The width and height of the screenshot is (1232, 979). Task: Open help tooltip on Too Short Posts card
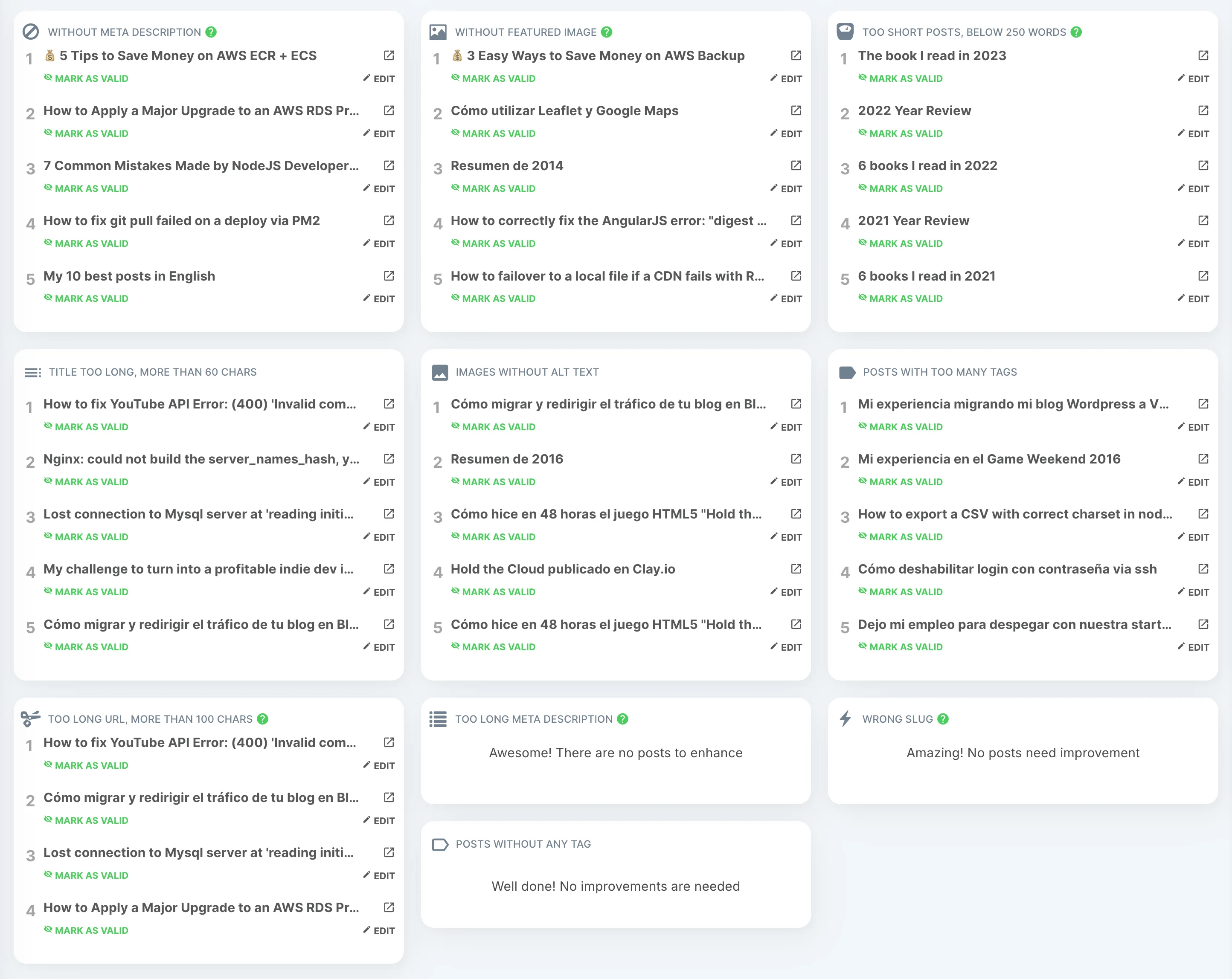[1077, 32]
